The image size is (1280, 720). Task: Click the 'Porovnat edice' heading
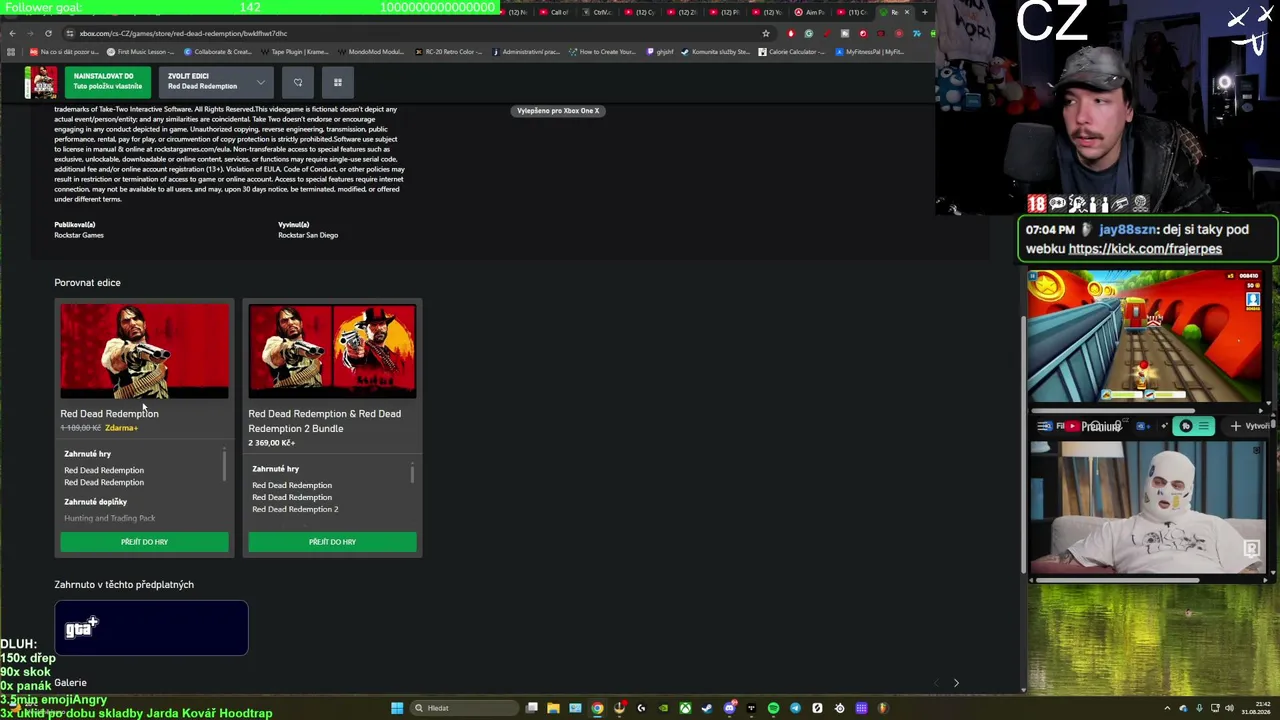pos(87,282)
